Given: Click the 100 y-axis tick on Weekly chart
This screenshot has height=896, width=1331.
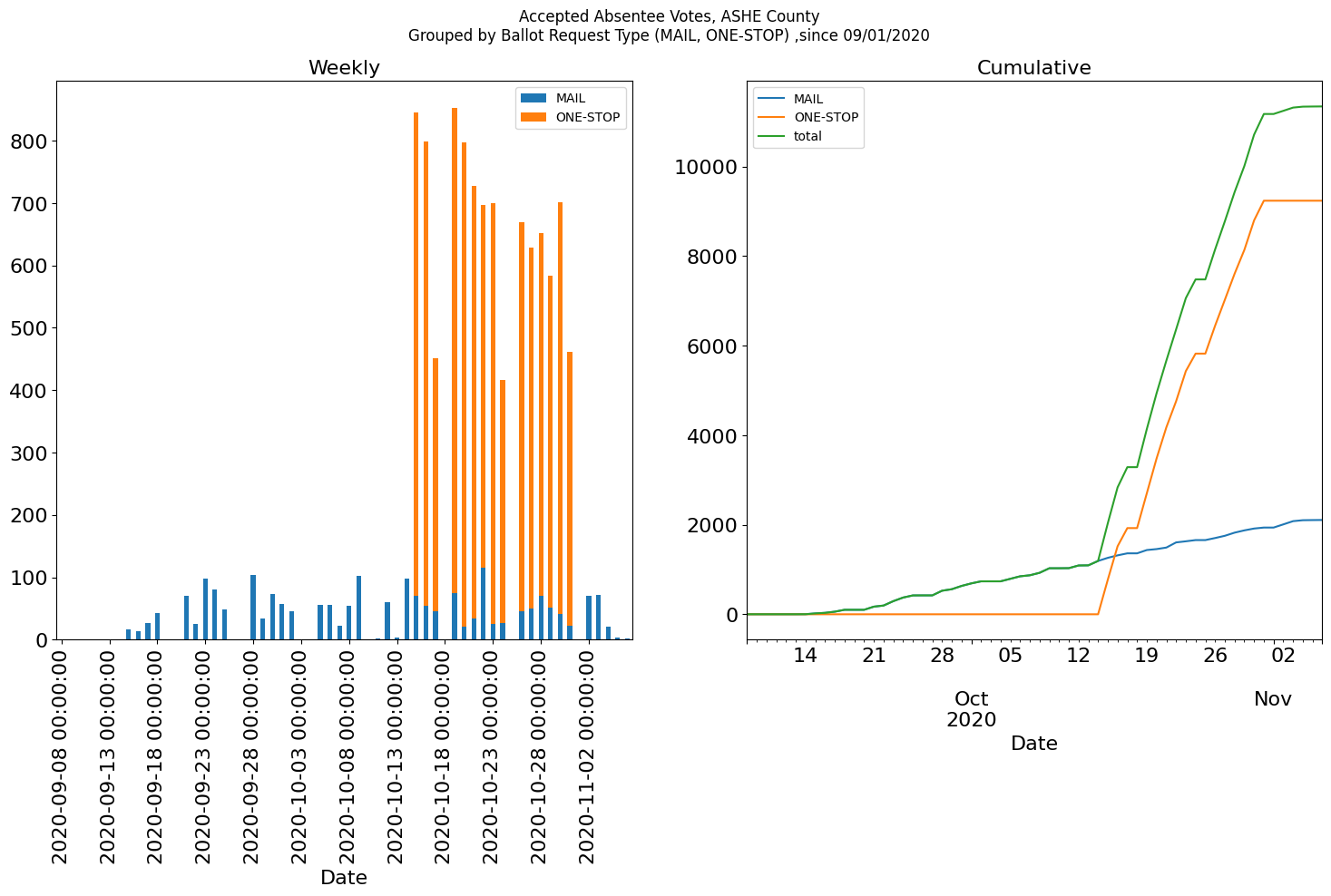Looking at the screenshot, I should pyautogui.click(x=28, y=579).
